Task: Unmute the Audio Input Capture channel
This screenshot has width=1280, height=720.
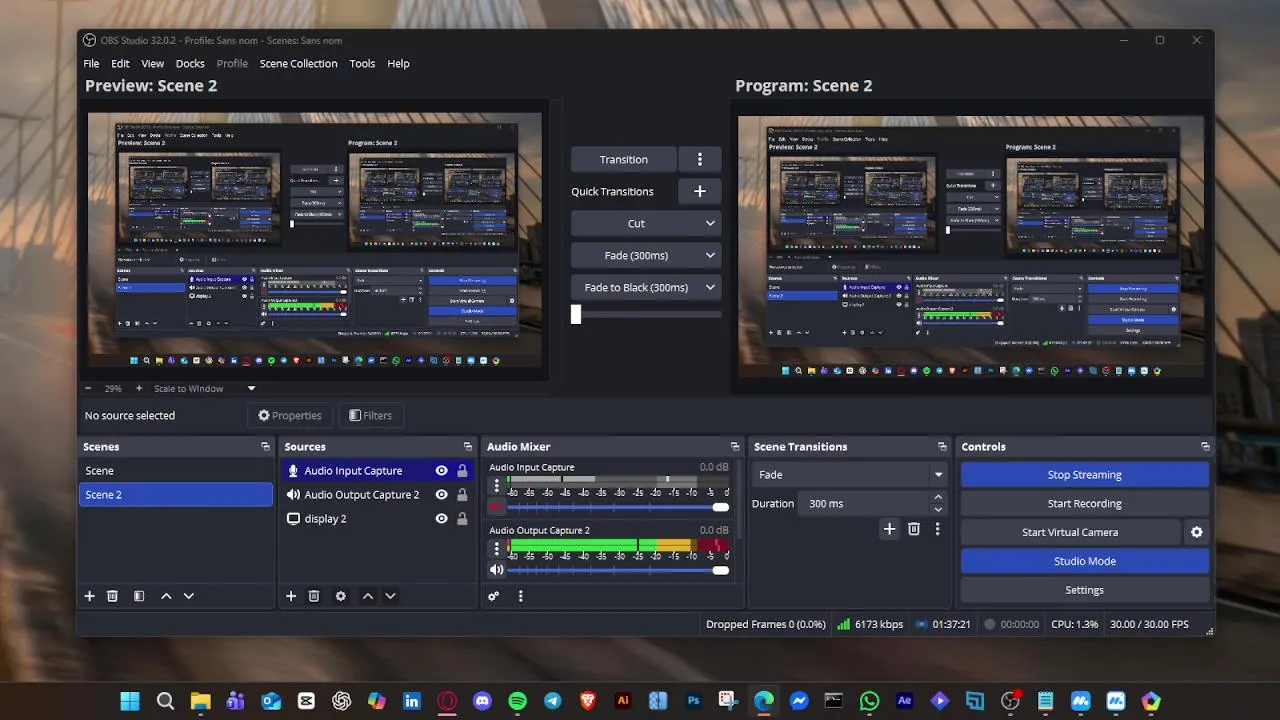Action: pyautogui.click(x=497, y=507)
